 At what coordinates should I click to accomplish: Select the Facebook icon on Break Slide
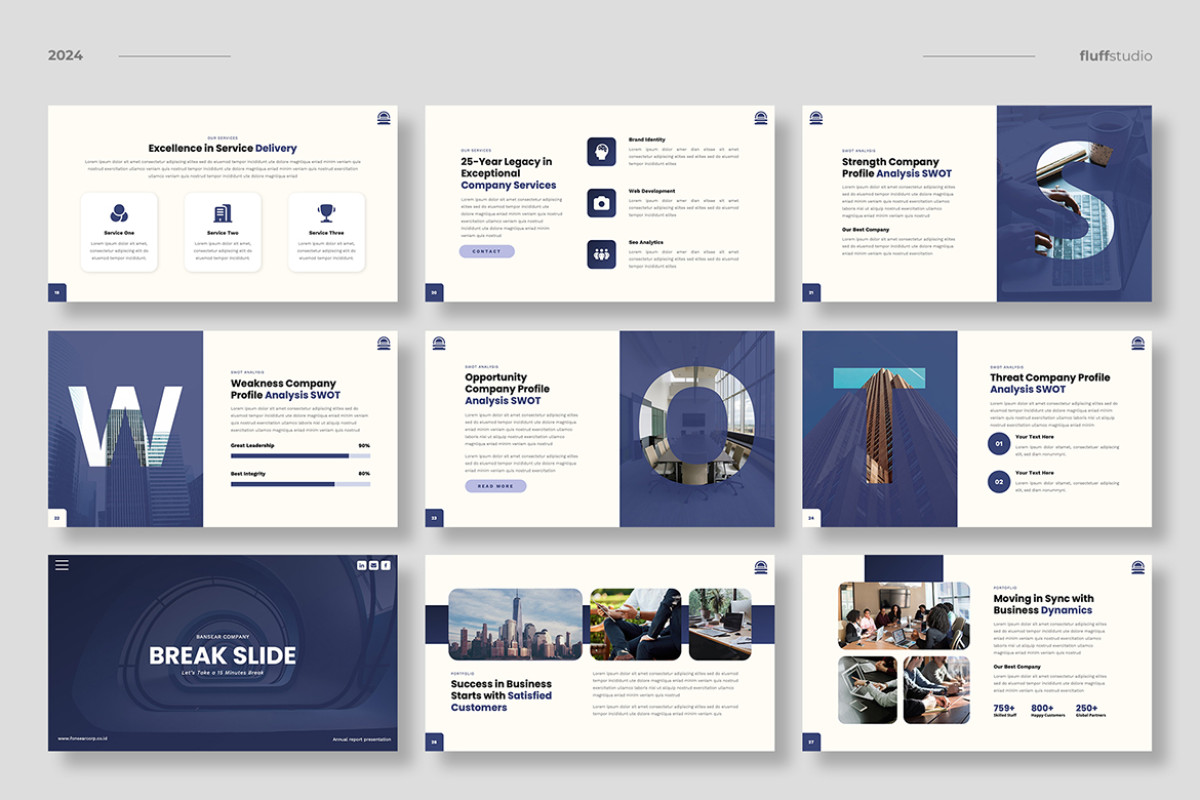pos(386,565)
